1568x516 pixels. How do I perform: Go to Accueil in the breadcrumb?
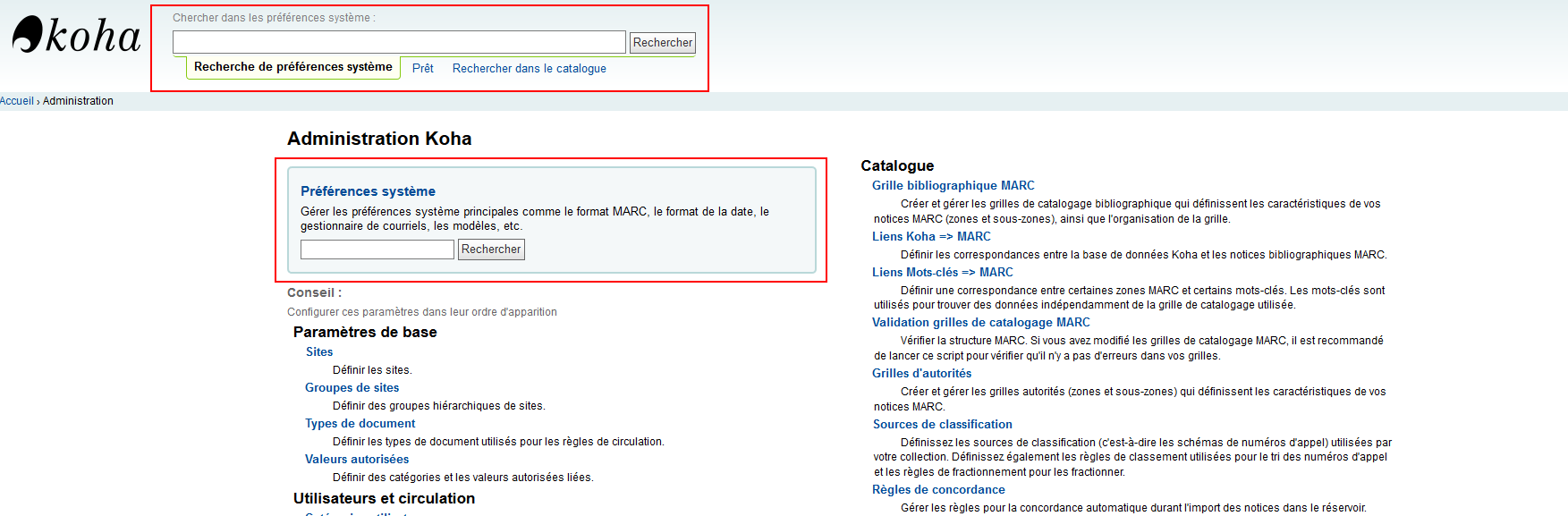(x=17, y=101)
